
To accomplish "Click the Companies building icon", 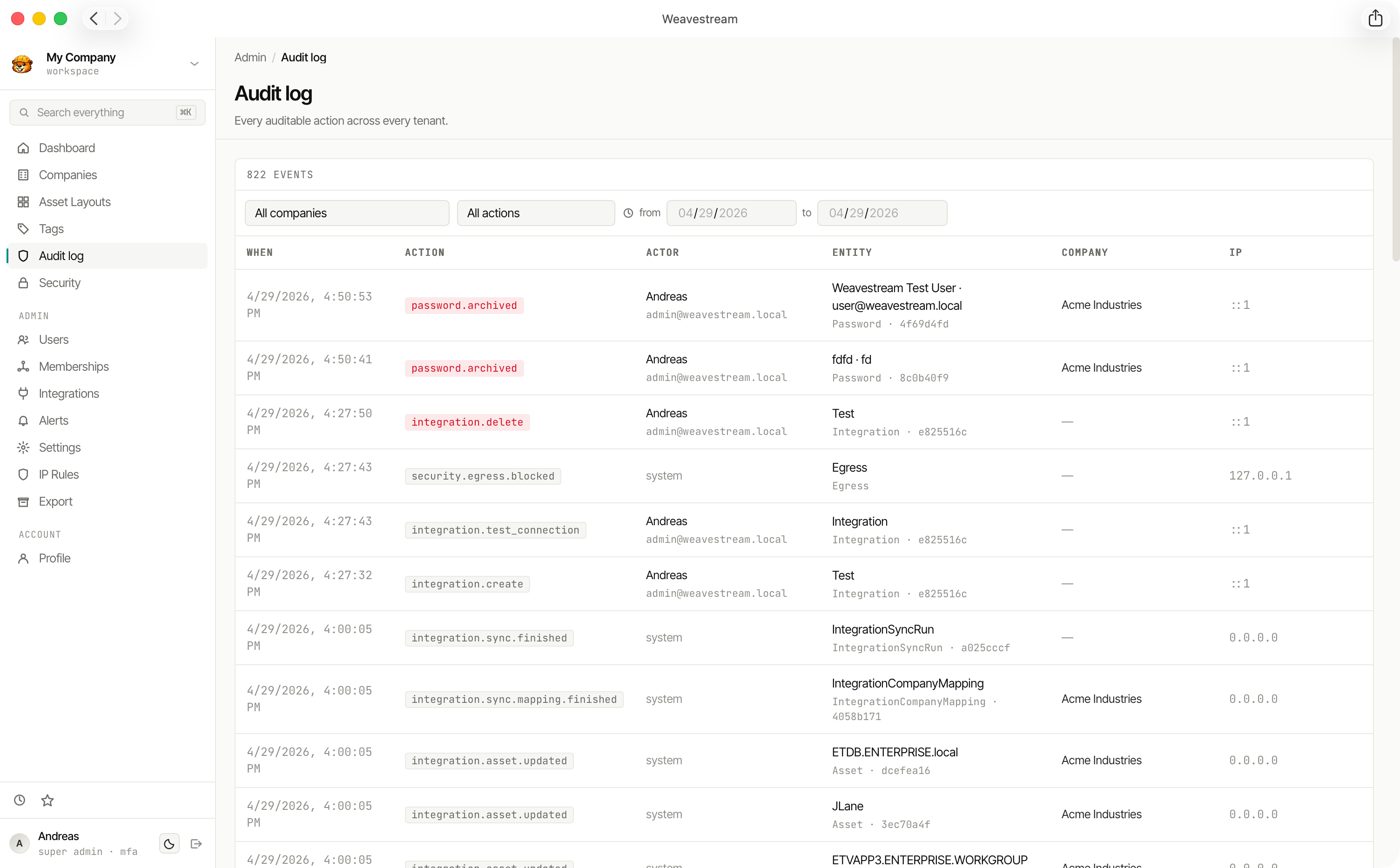I will pos(23,175).
